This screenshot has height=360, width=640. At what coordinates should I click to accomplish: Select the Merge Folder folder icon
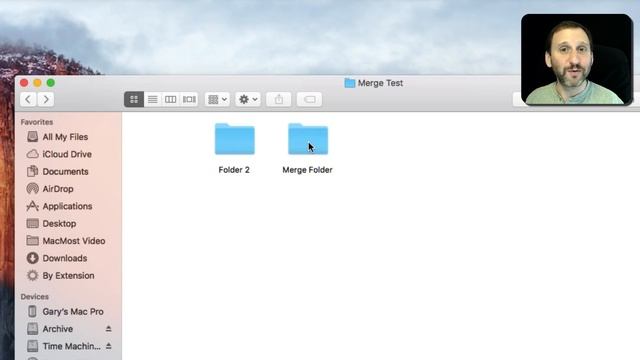[x=308, y=139]
